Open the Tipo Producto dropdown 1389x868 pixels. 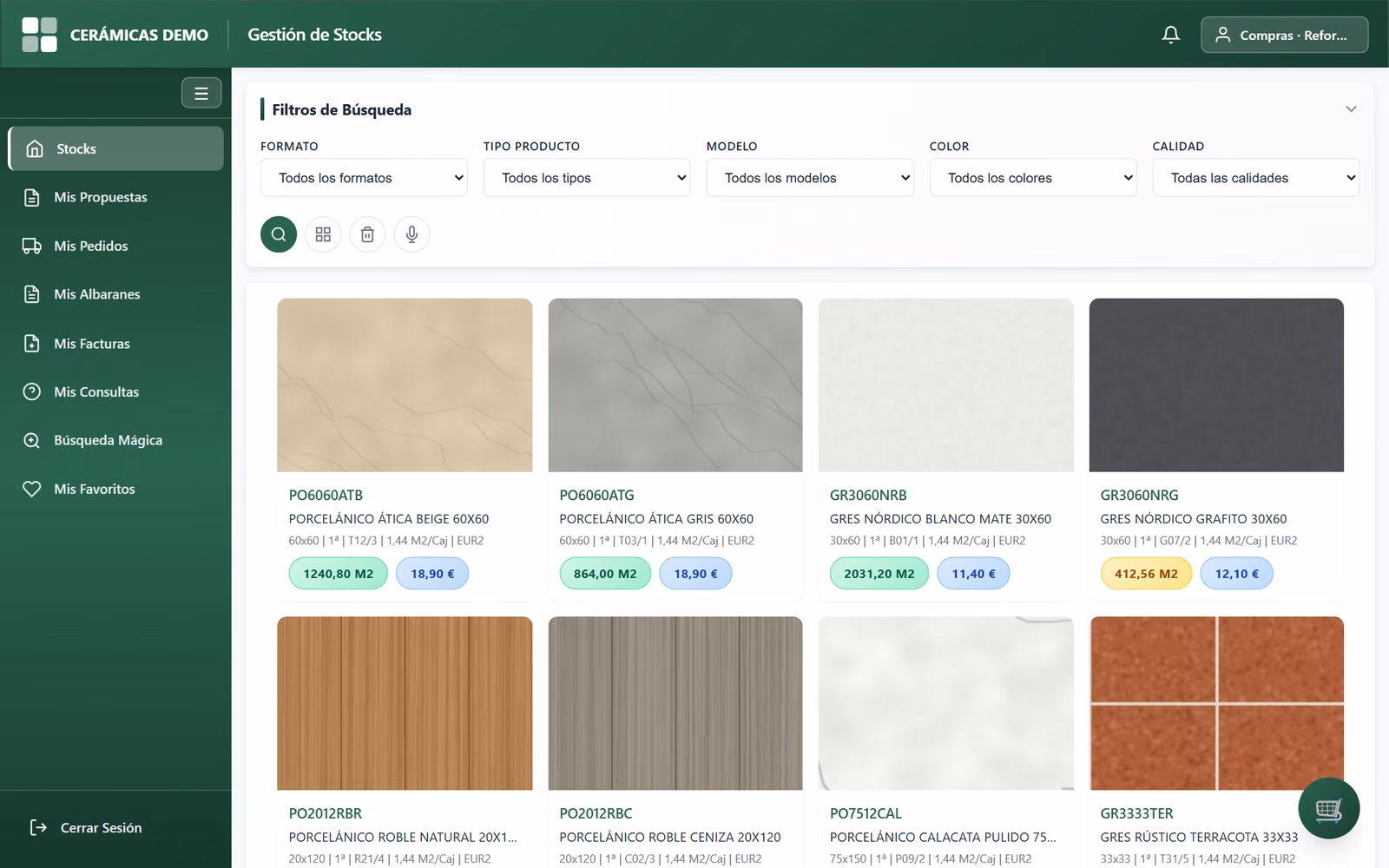pos(587,178)
